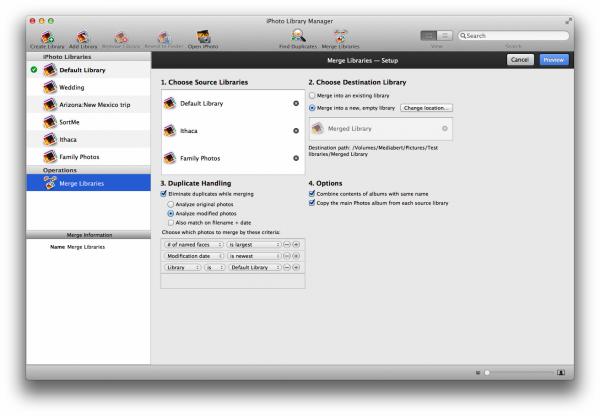The height and width of the screenshot is (416, 600).
Task: Click the Create Library toolbar icon
Action: pos(47,39)
